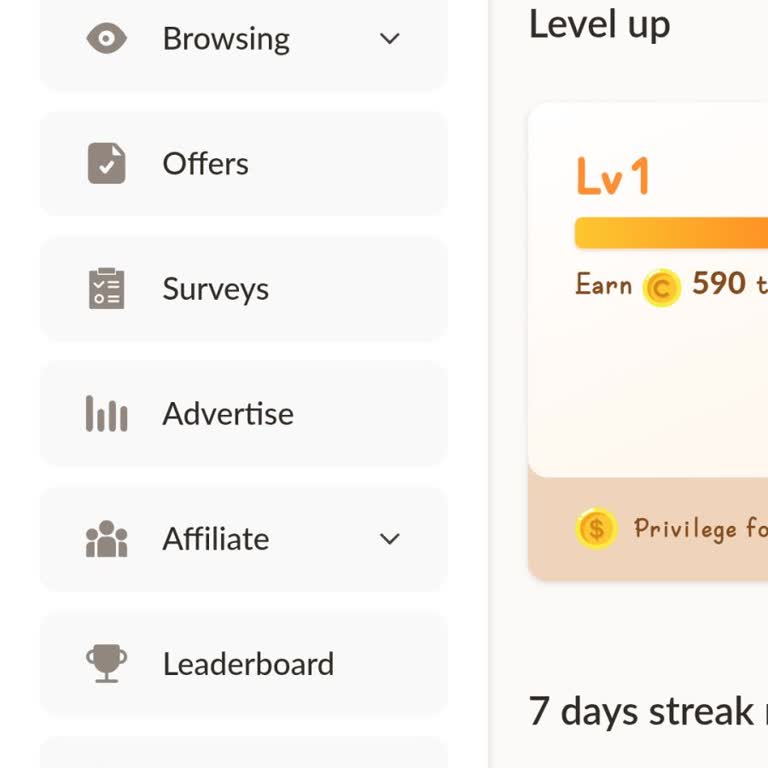Select the Affiliate label in sidebar

tap(216, 539)
